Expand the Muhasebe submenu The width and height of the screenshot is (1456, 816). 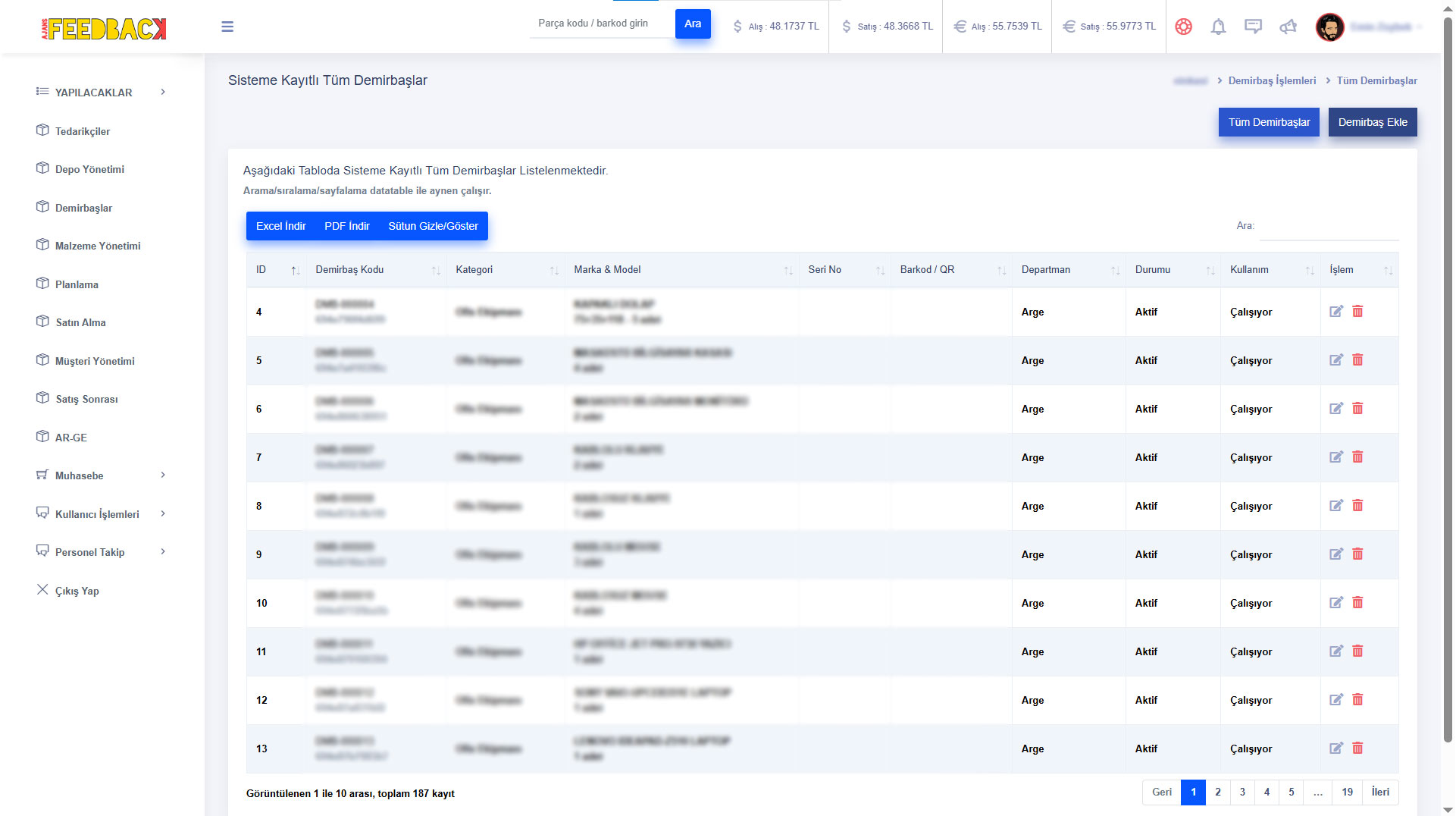(102, 475)
